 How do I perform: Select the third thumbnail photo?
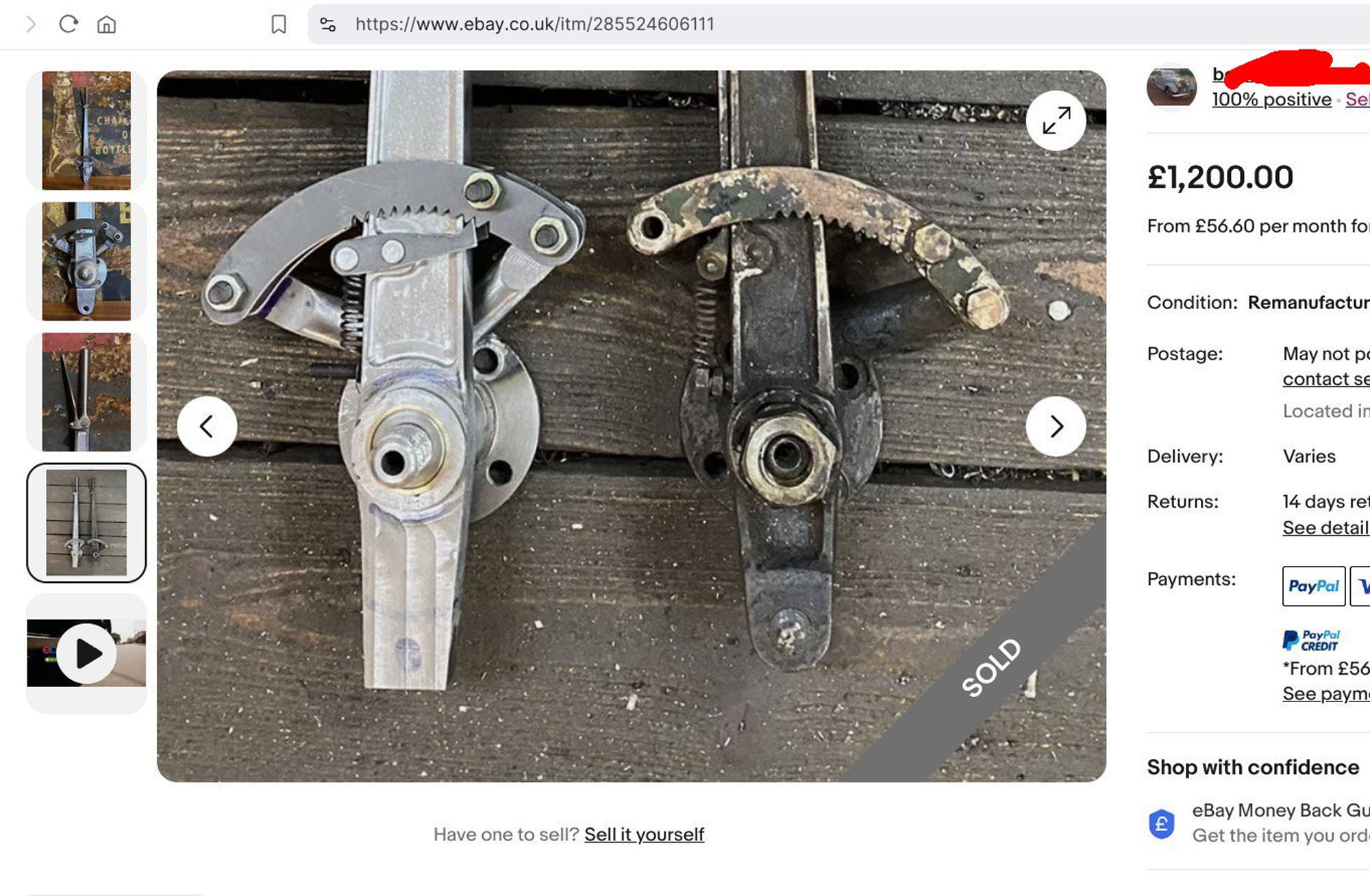(86, 392)
